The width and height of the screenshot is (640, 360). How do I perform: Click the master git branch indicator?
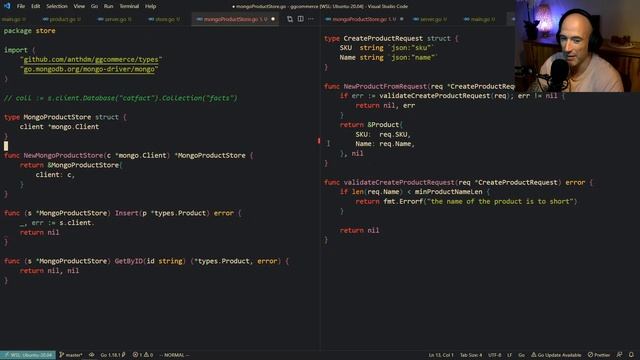click(x=71, y=355)
